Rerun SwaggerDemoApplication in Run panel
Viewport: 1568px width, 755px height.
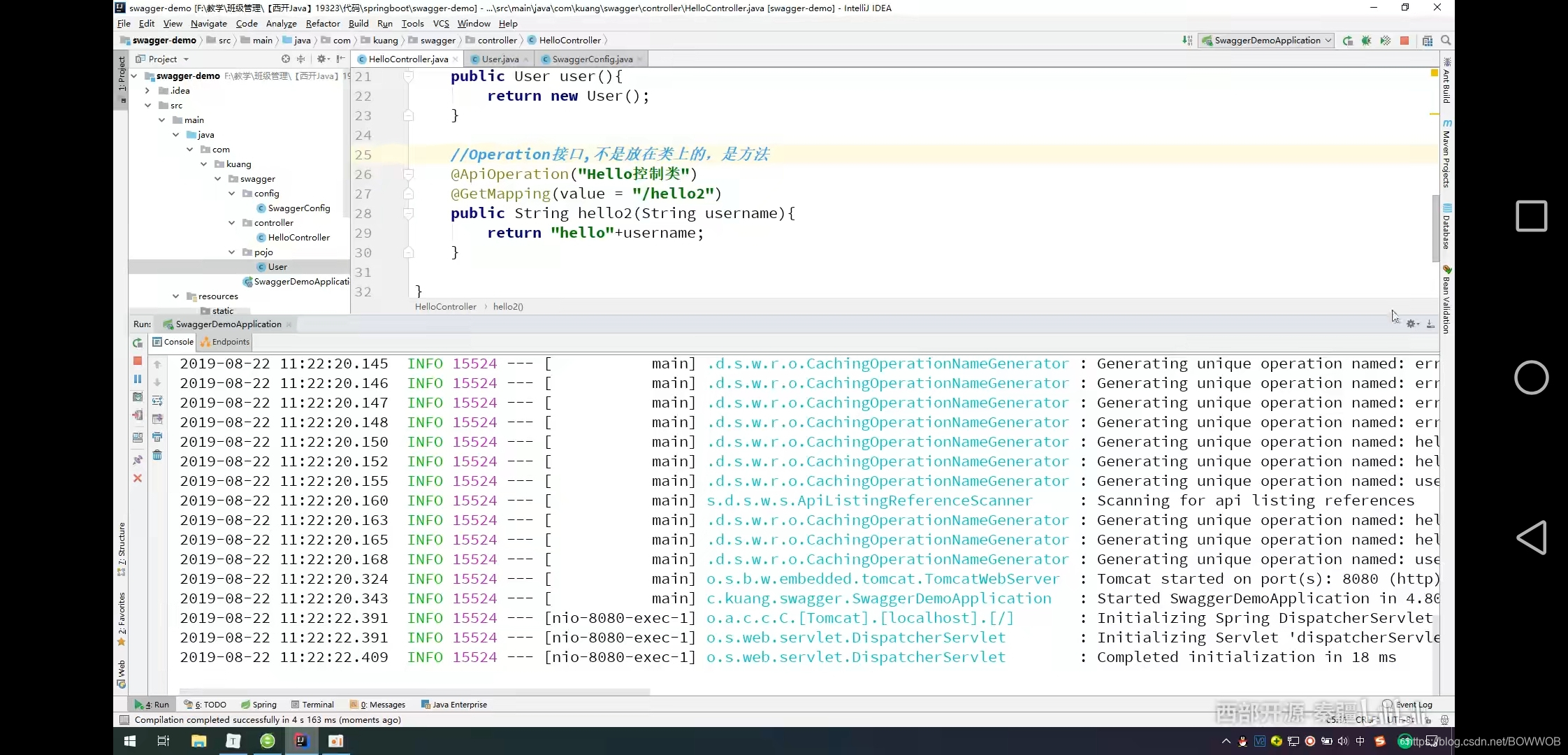point(138,343)
